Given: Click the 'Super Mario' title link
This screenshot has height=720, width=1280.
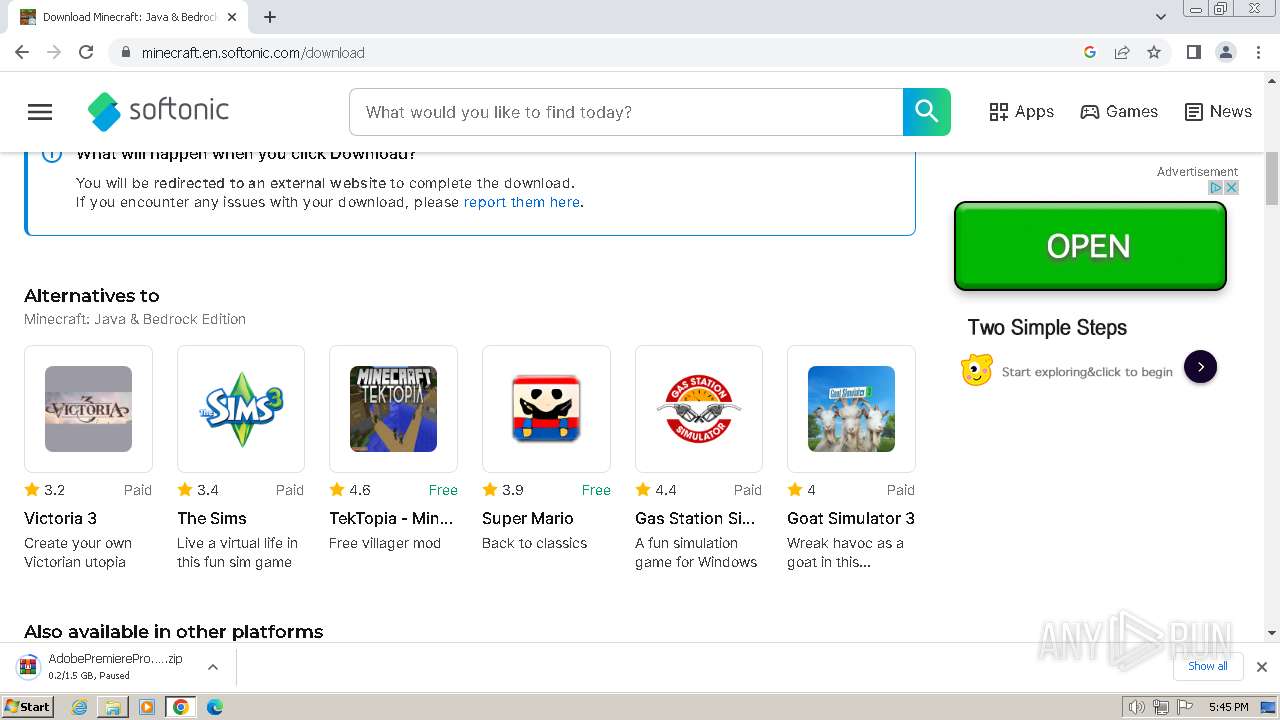Looking at the screenshot, I should coord(528,518).
